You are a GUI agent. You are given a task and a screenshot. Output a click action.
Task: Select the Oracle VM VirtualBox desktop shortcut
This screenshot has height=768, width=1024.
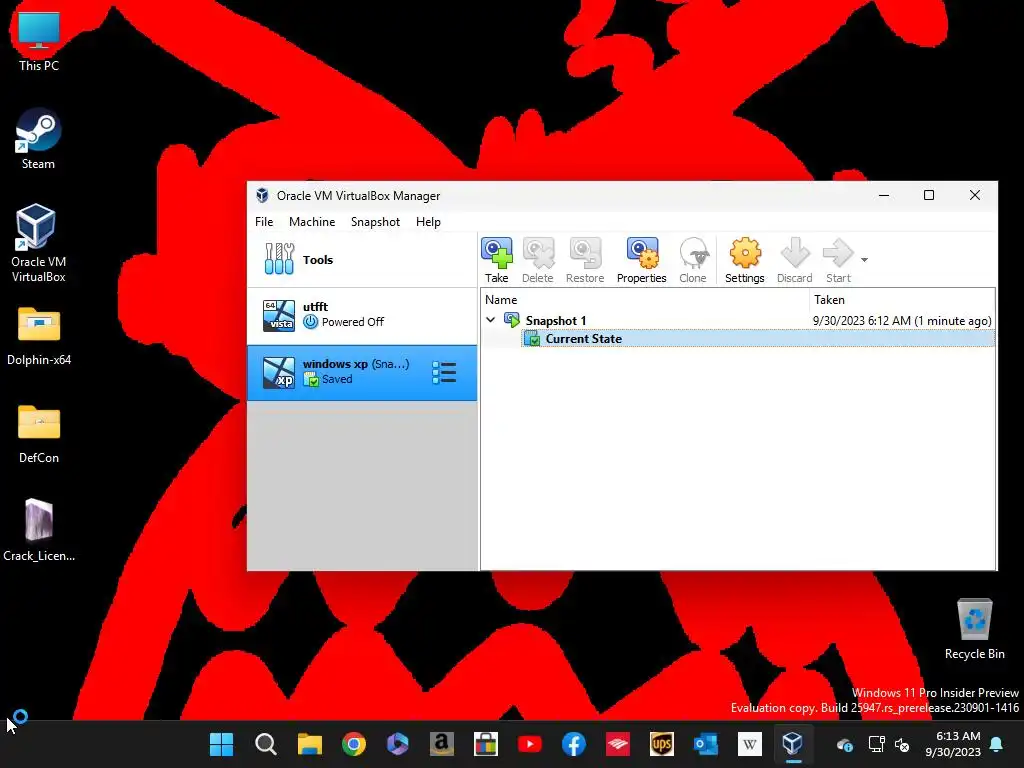[39, 243]
